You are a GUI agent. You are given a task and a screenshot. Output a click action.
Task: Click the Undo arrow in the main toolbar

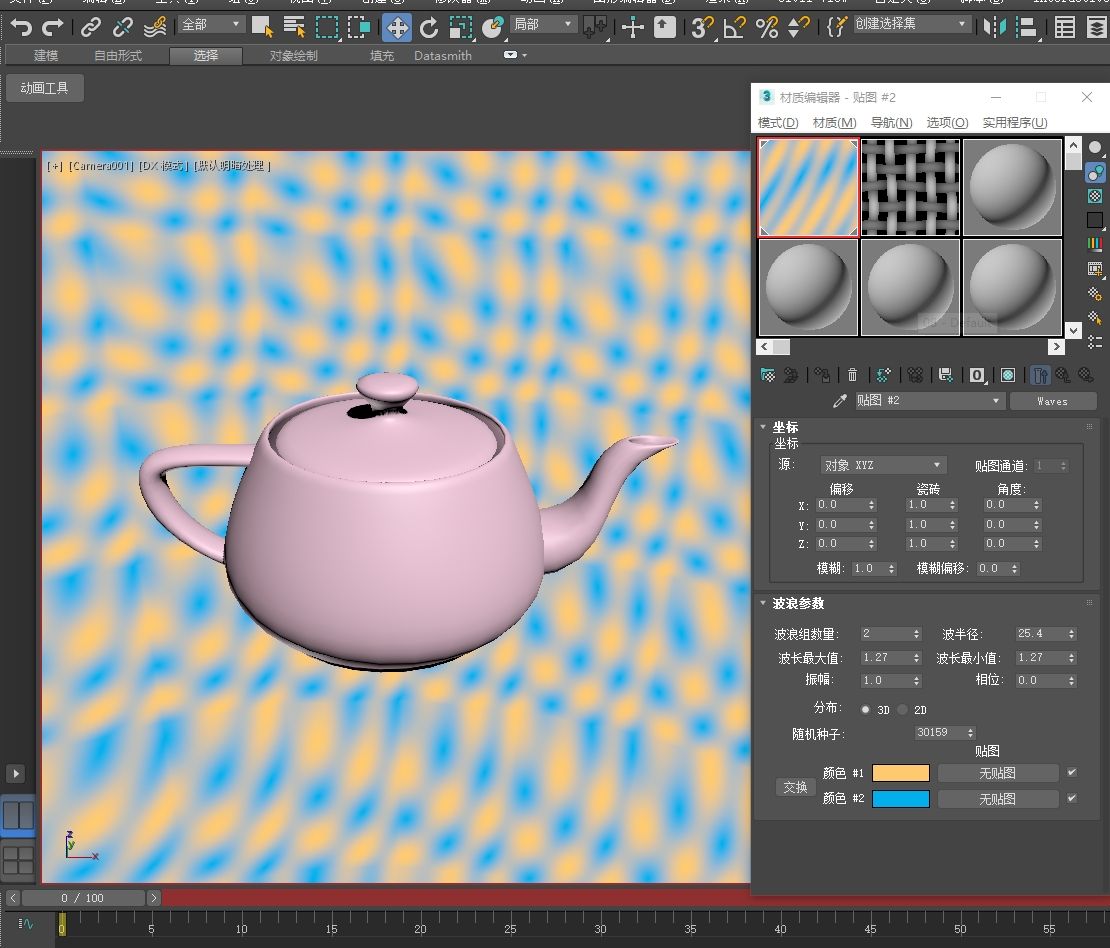[21, 28]
